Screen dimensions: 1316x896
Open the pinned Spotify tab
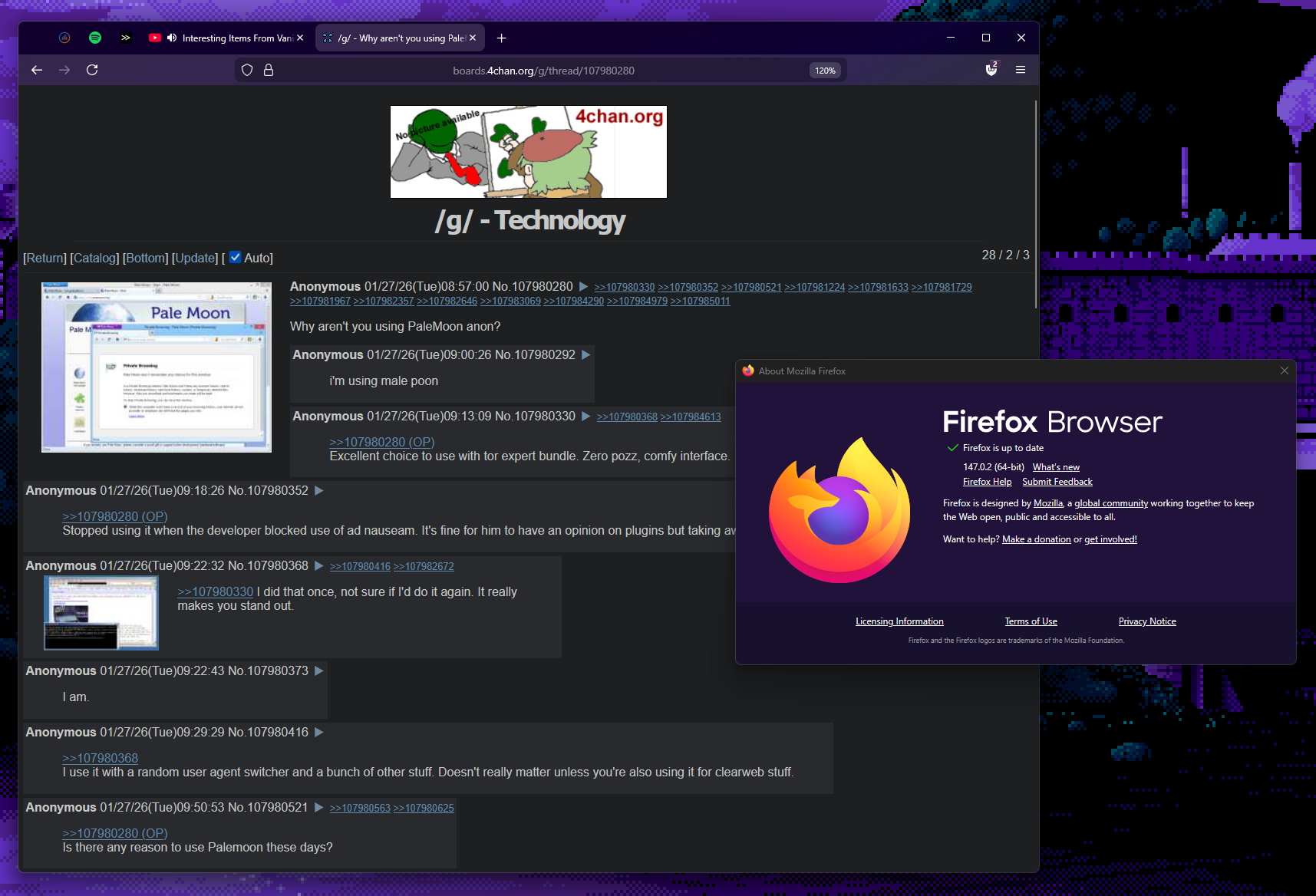point(95,38)
